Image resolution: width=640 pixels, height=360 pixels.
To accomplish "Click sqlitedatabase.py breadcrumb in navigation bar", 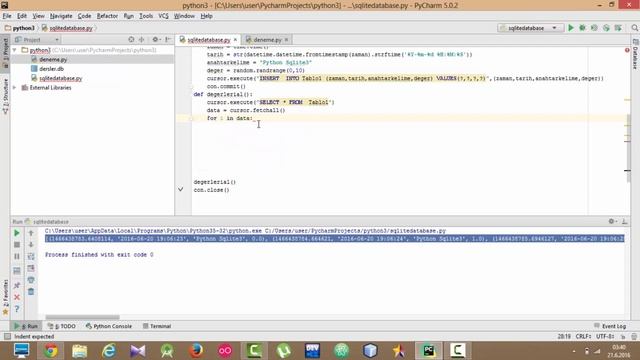I will click(67, 28).
